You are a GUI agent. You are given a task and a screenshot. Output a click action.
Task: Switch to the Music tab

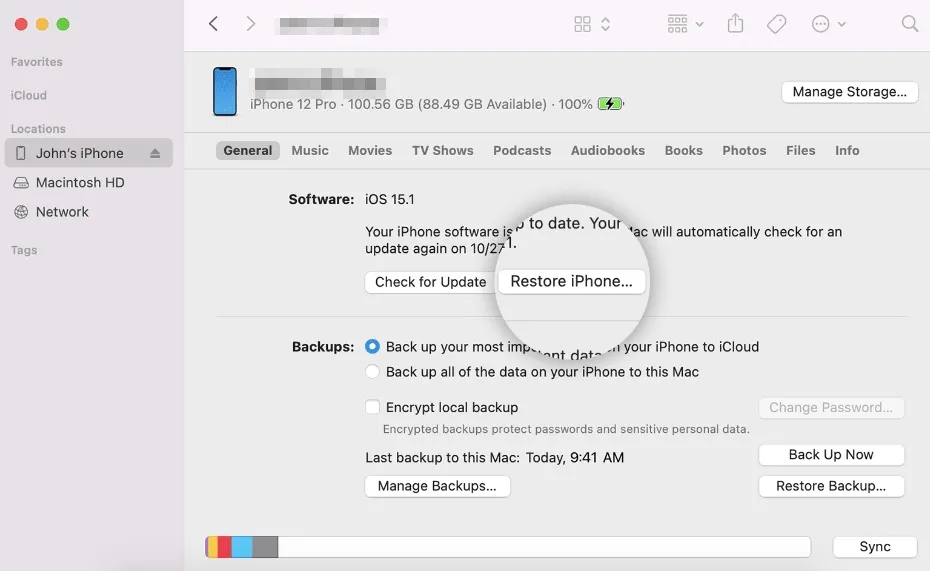click(x=310, y=151)
